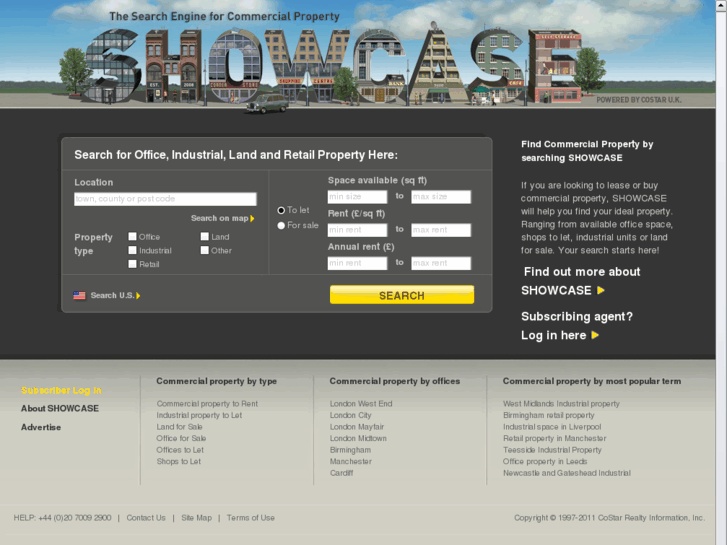Click the yellow arrow beside Log in here
727x545 pixels.
coord(595,335)
